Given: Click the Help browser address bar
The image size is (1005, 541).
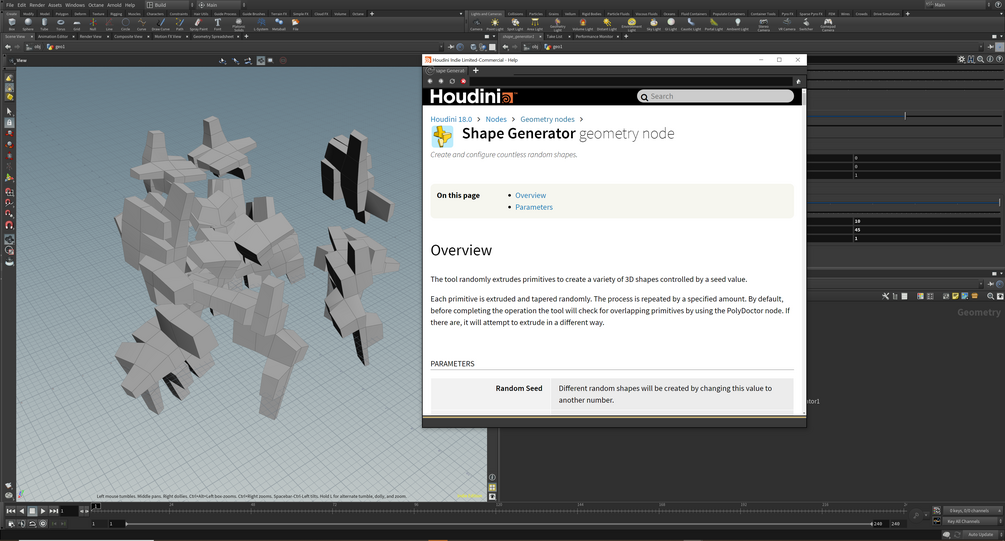Looking at the screenshot, I should click(x=631, y=81).
